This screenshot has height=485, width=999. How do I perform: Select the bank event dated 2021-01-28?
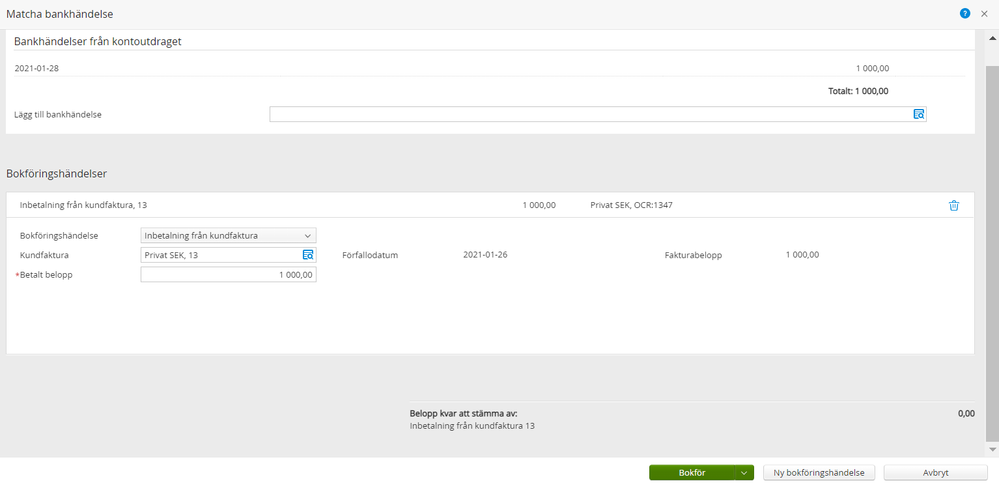(36, 68)
